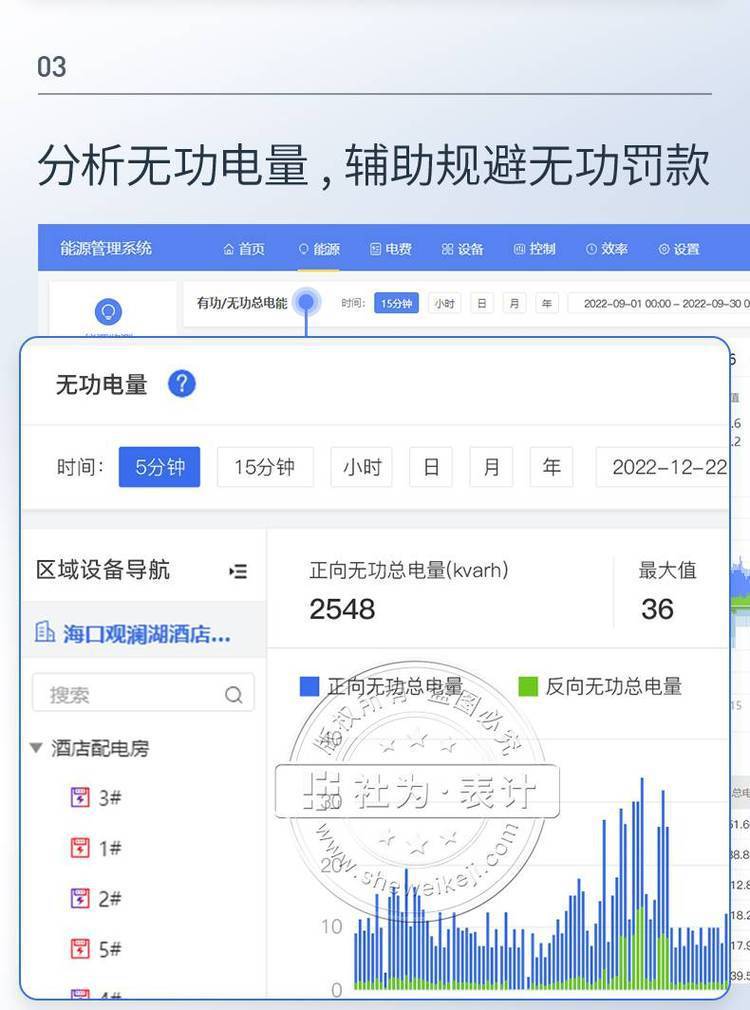The height and width of the screenshot is (1010, 750).
Task: Collapse the 酒店配电房 tree node
Action: 37,748
